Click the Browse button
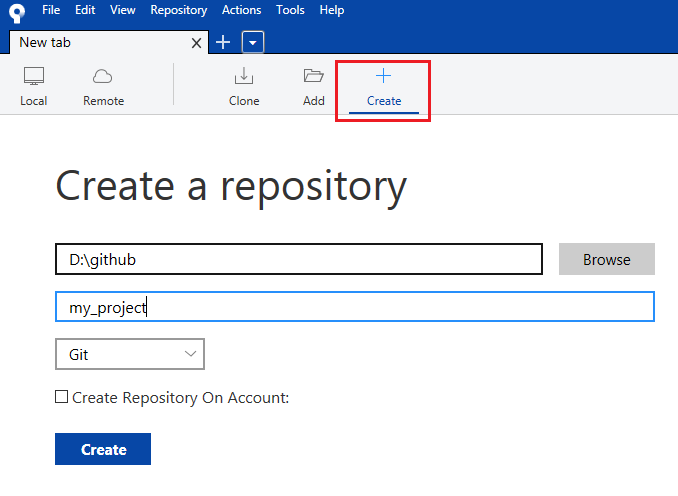This screenshot has height=496, width=678. click(606, 259)
